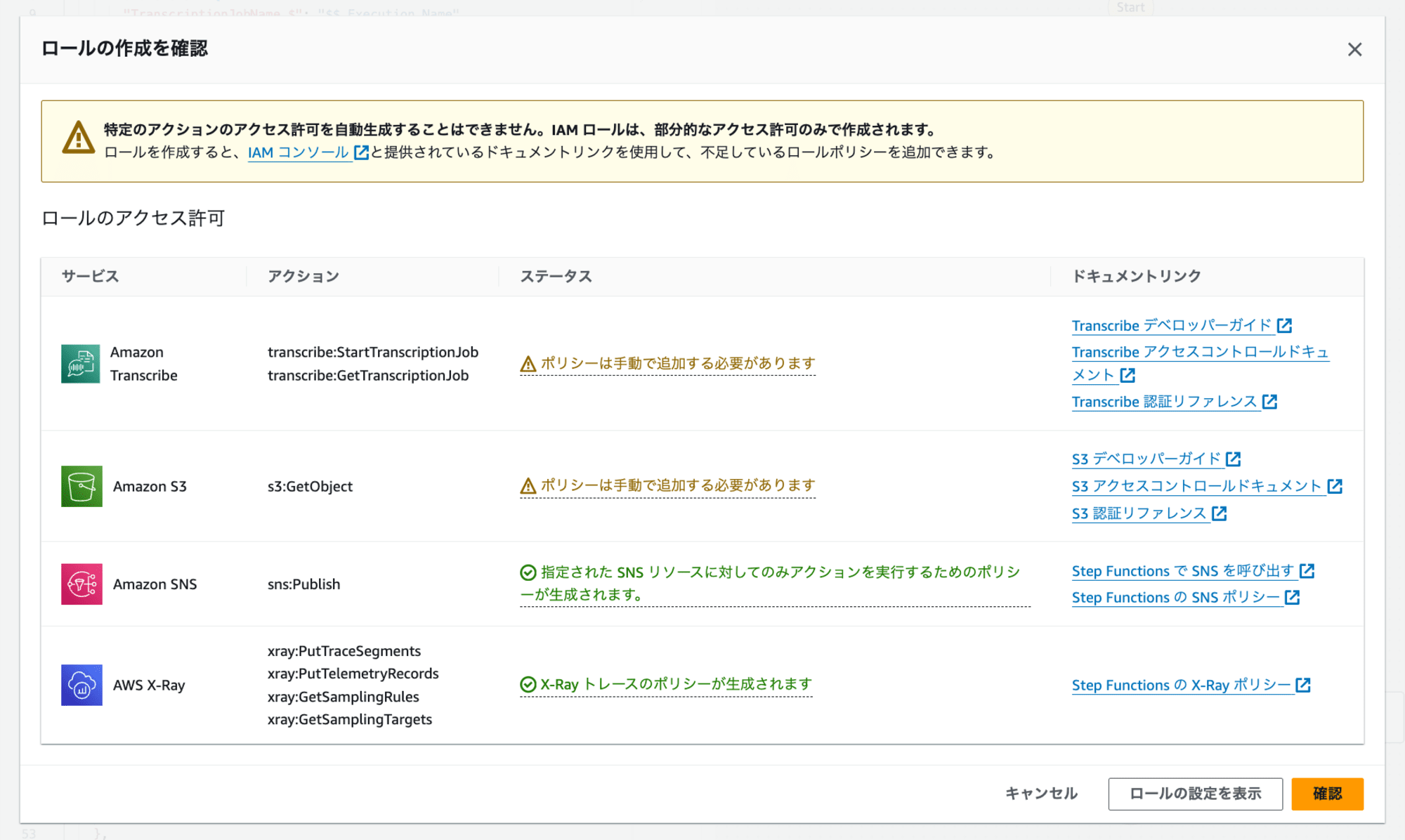Click xray:GetSamplingRules action text
This screenshot has width=1405, height=840.
(344, 697)
